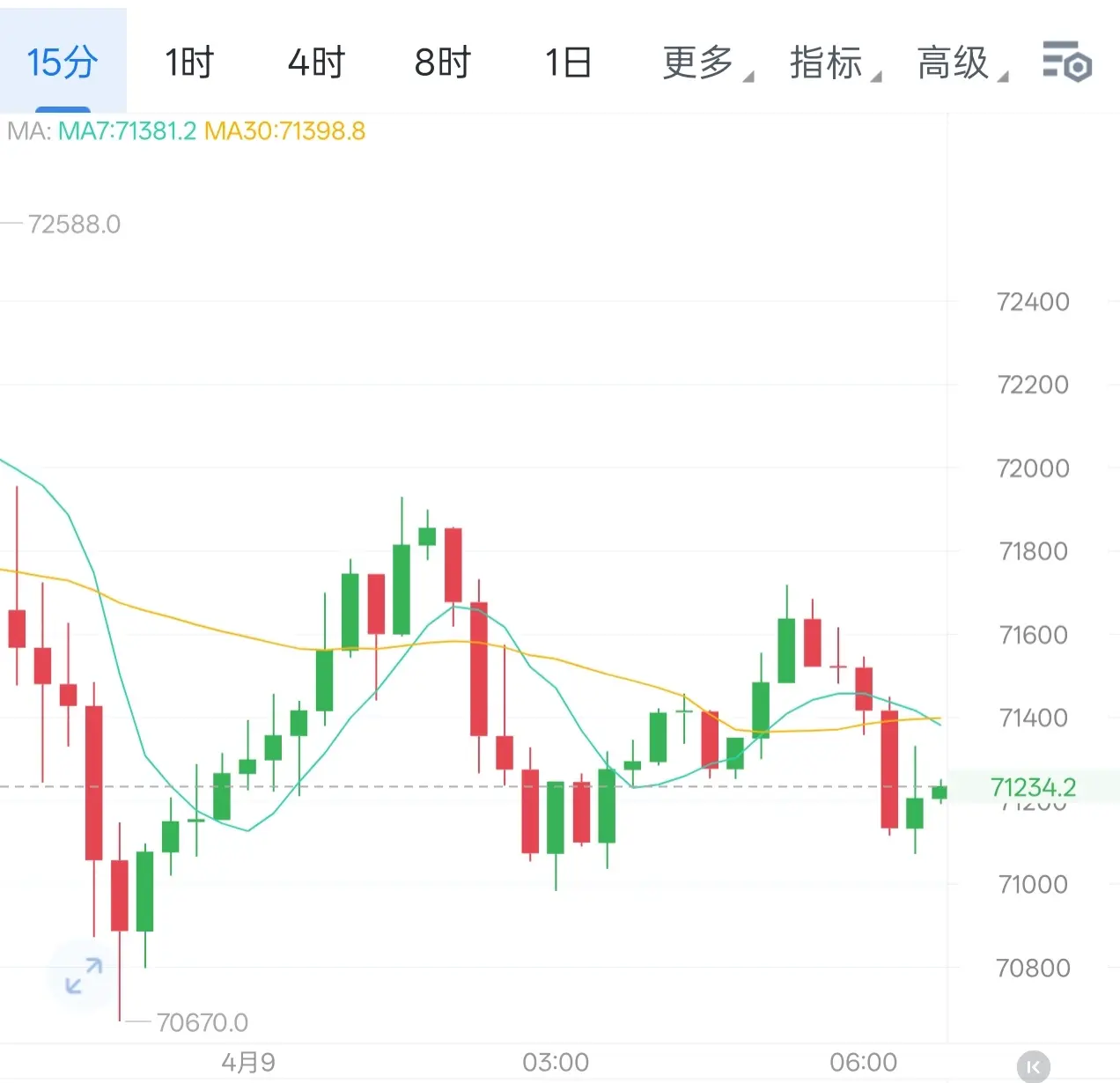Switch to the 1日 chart

click(x=568, y=63)
